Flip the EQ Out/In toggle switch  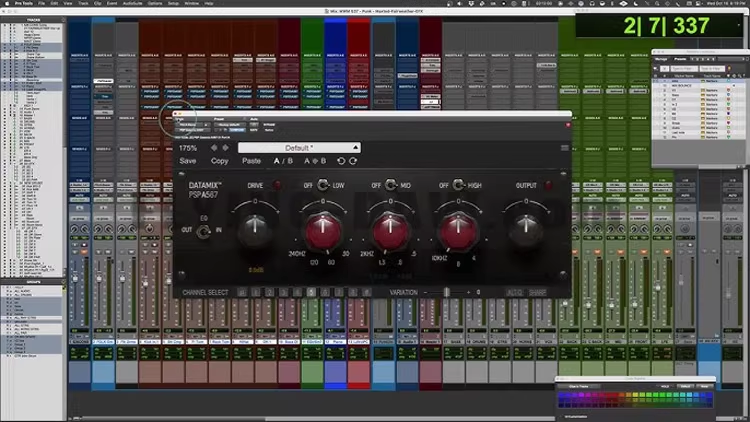coord(203,232)
